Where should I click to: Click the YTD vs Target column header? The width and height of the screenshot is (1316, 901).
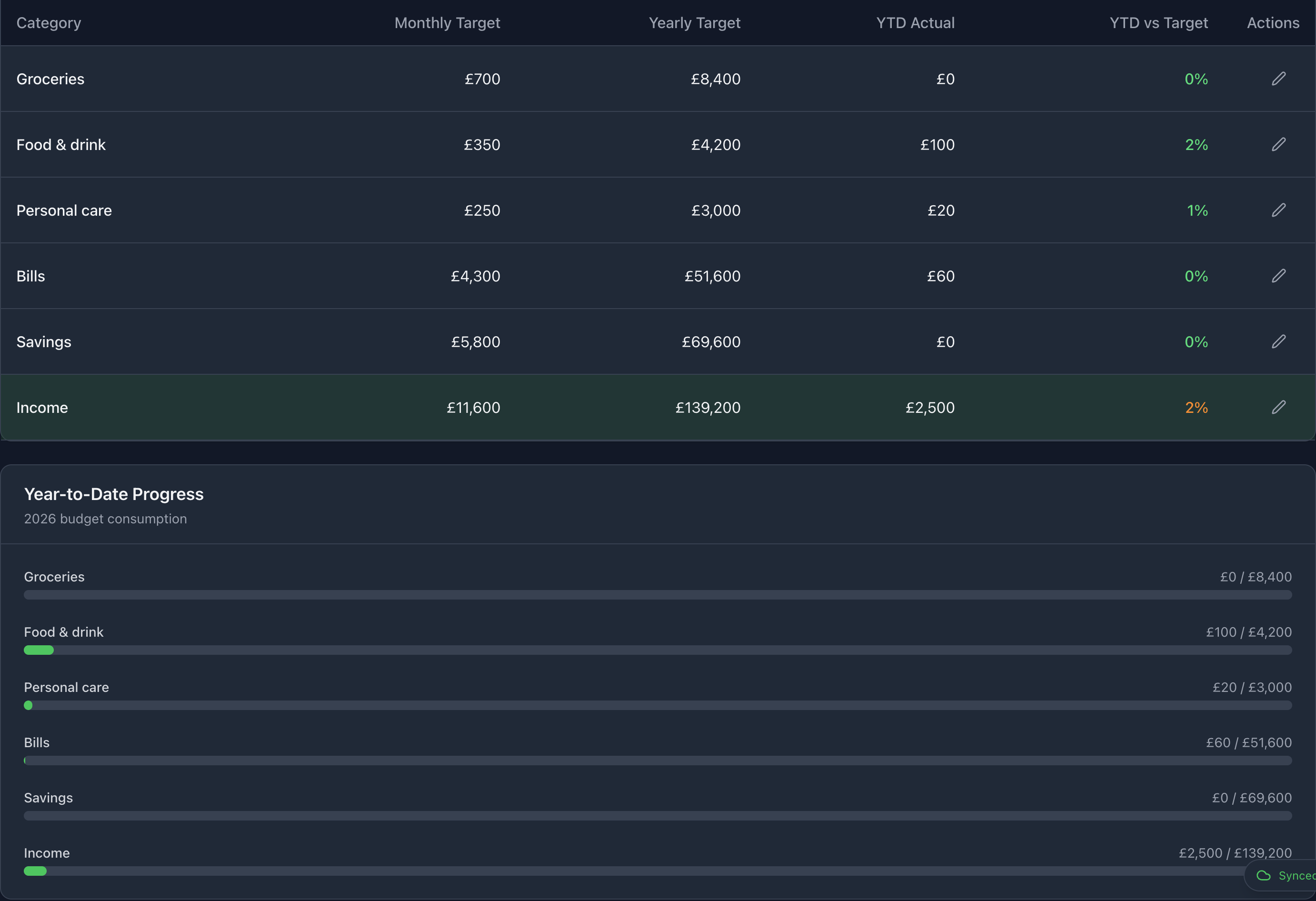pyautogui.click(x=1158, y=23)
